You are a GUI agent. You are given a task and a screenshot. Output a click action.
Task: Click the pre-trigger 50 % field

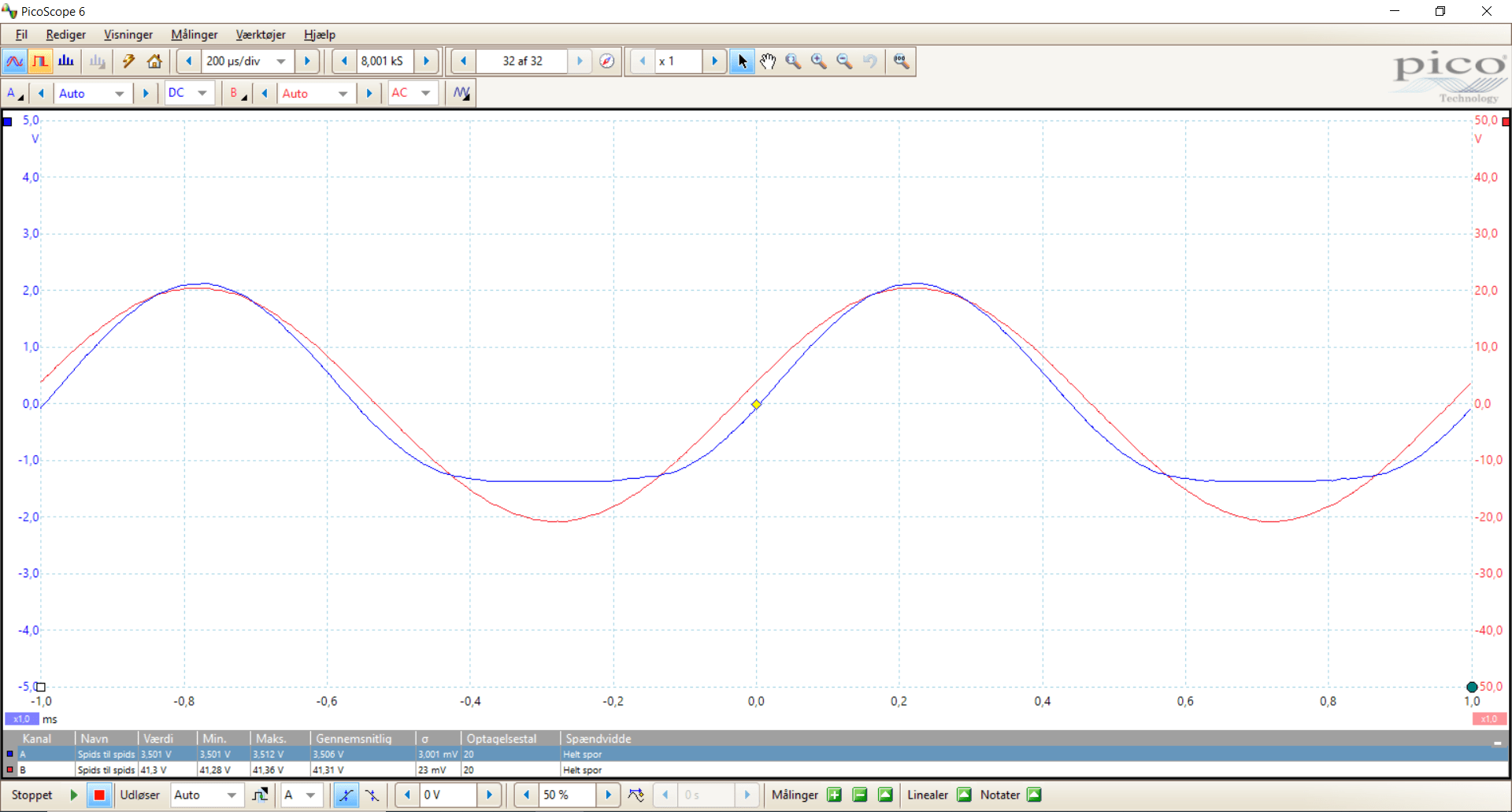tap(567, 795)
